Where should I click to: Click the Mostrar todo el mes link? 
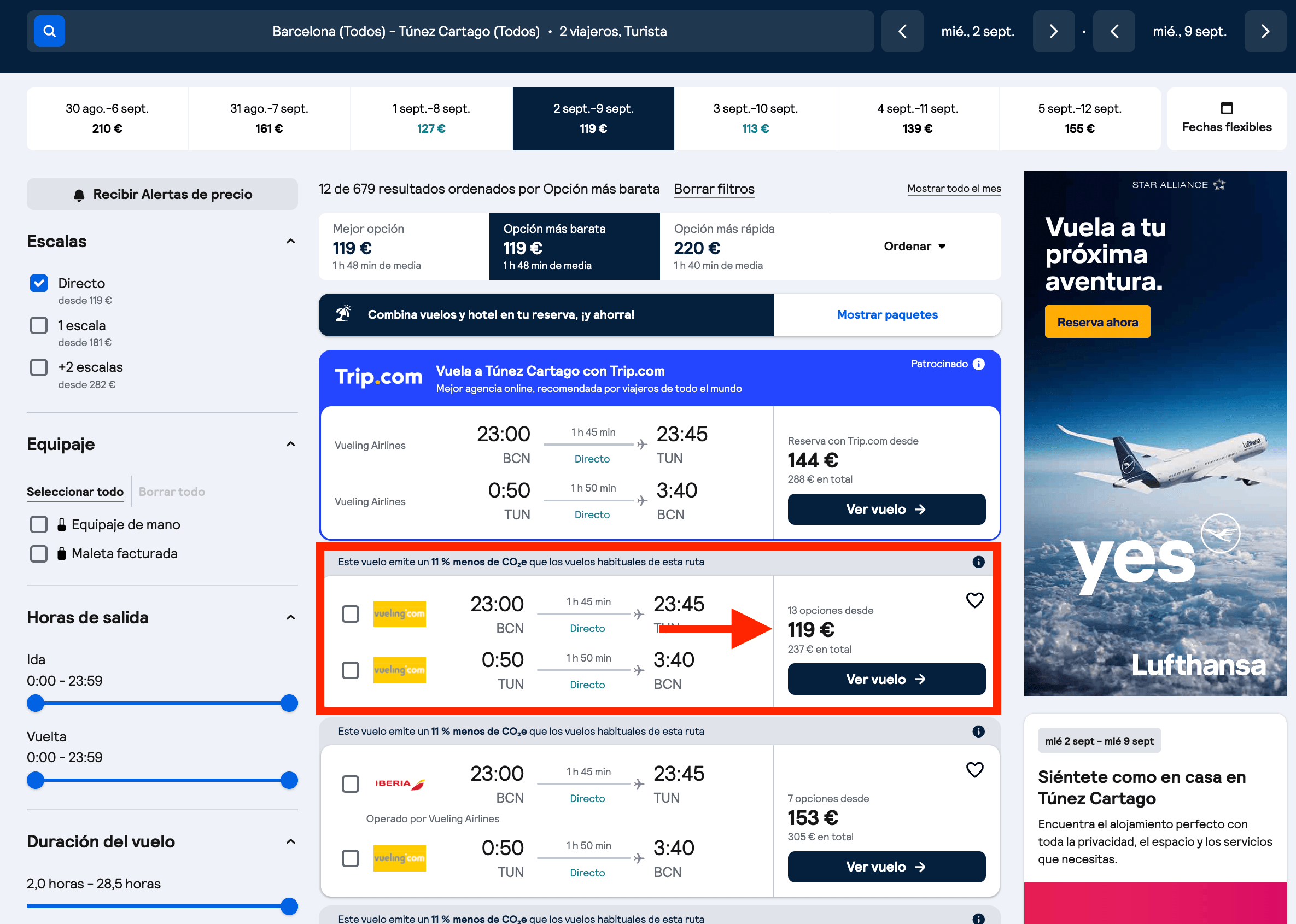pos(954,188)
